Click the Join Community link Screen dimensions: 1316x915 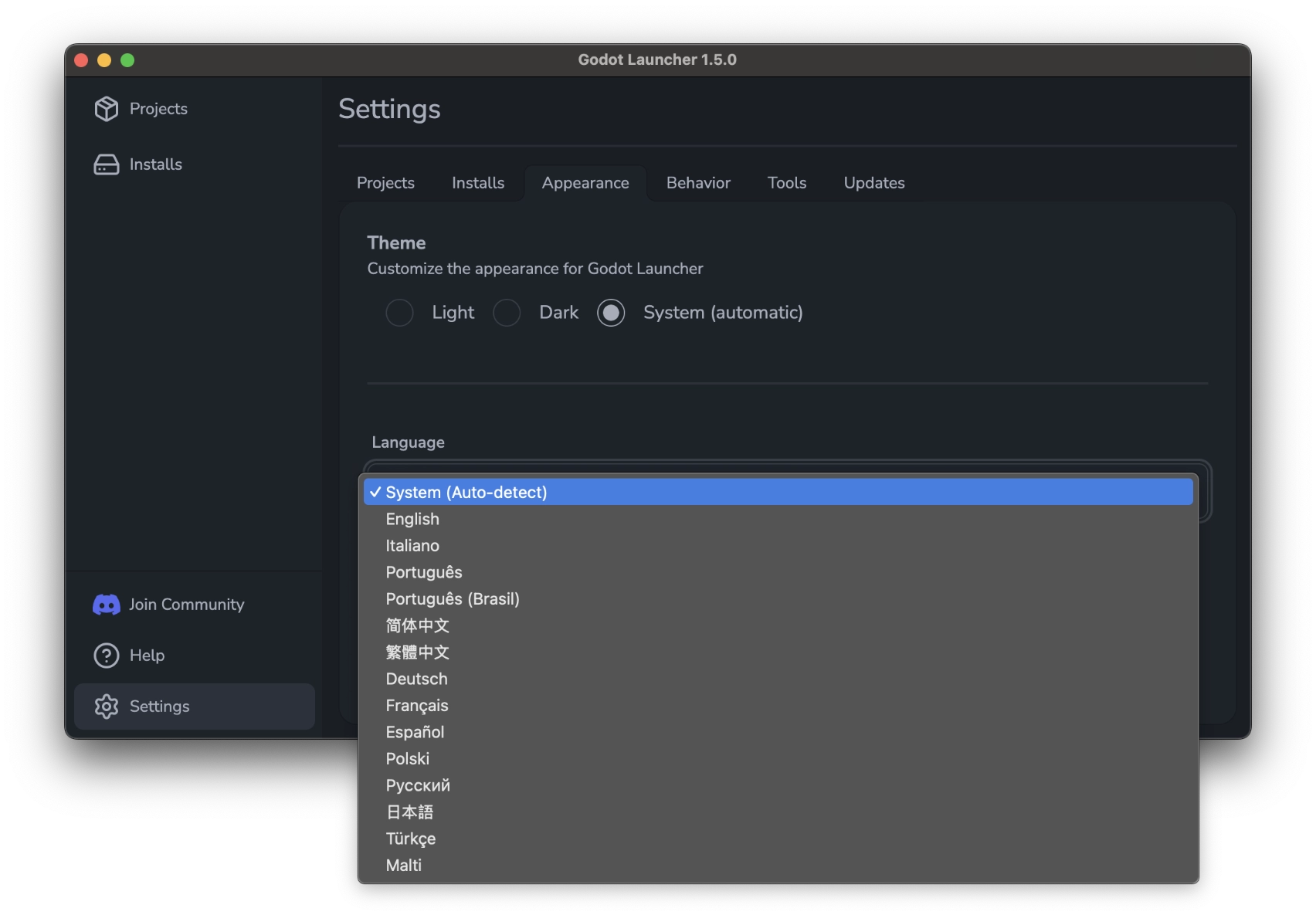click(186, 604)
